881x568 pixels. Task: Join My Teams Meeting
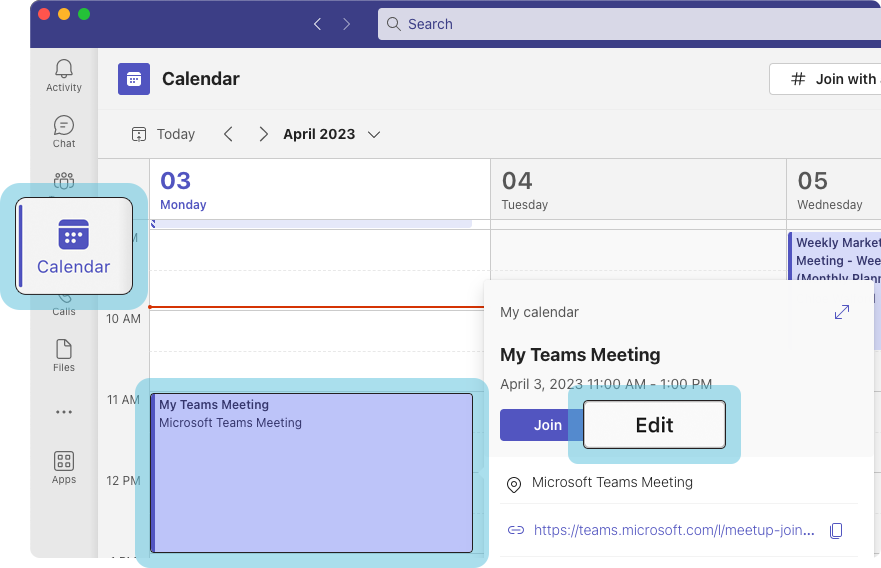(x=541, y=425)
